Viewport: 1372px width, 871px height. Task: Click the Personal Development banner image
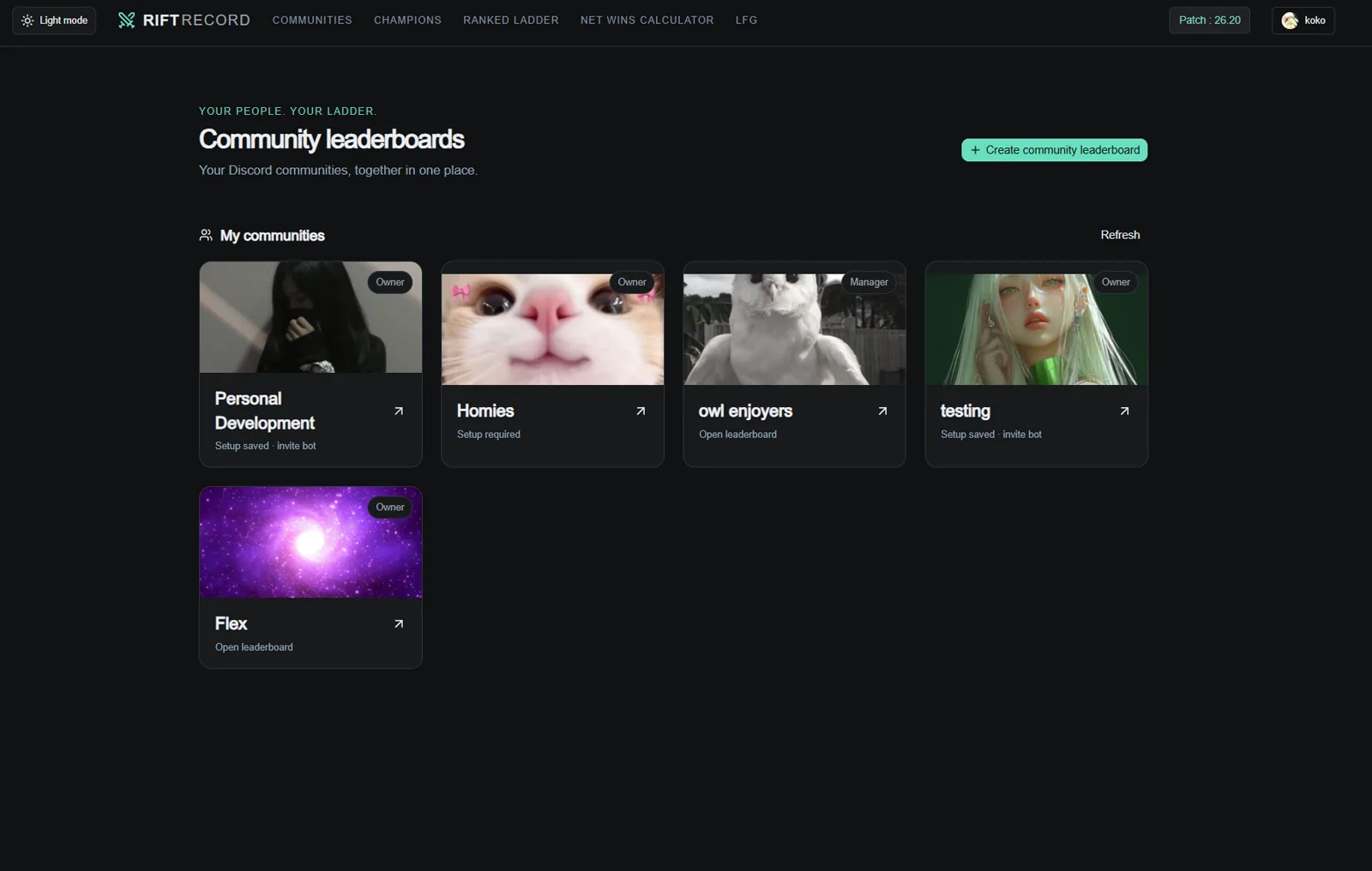point(310,317)
